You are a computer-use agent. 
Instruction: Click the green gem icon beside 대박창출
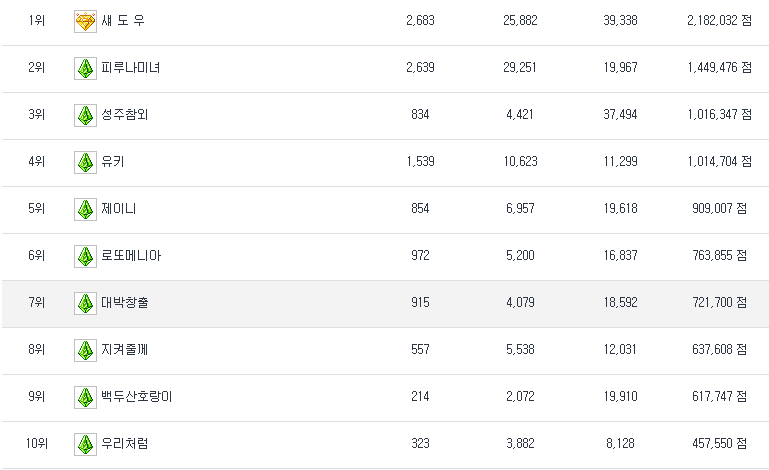(85, 303)
